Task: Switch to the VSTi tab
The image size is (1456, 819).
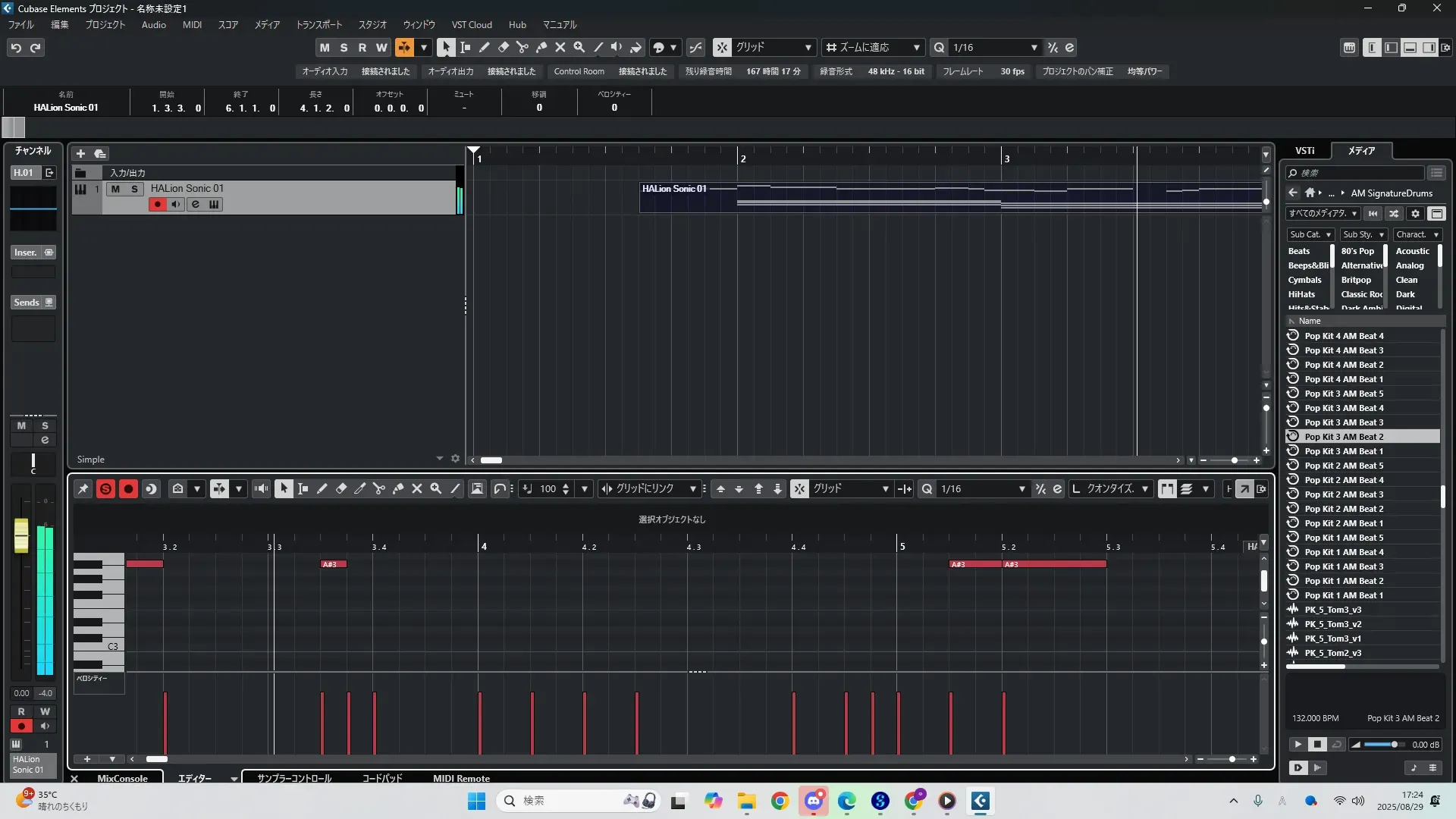Action: coord(1304,151)
